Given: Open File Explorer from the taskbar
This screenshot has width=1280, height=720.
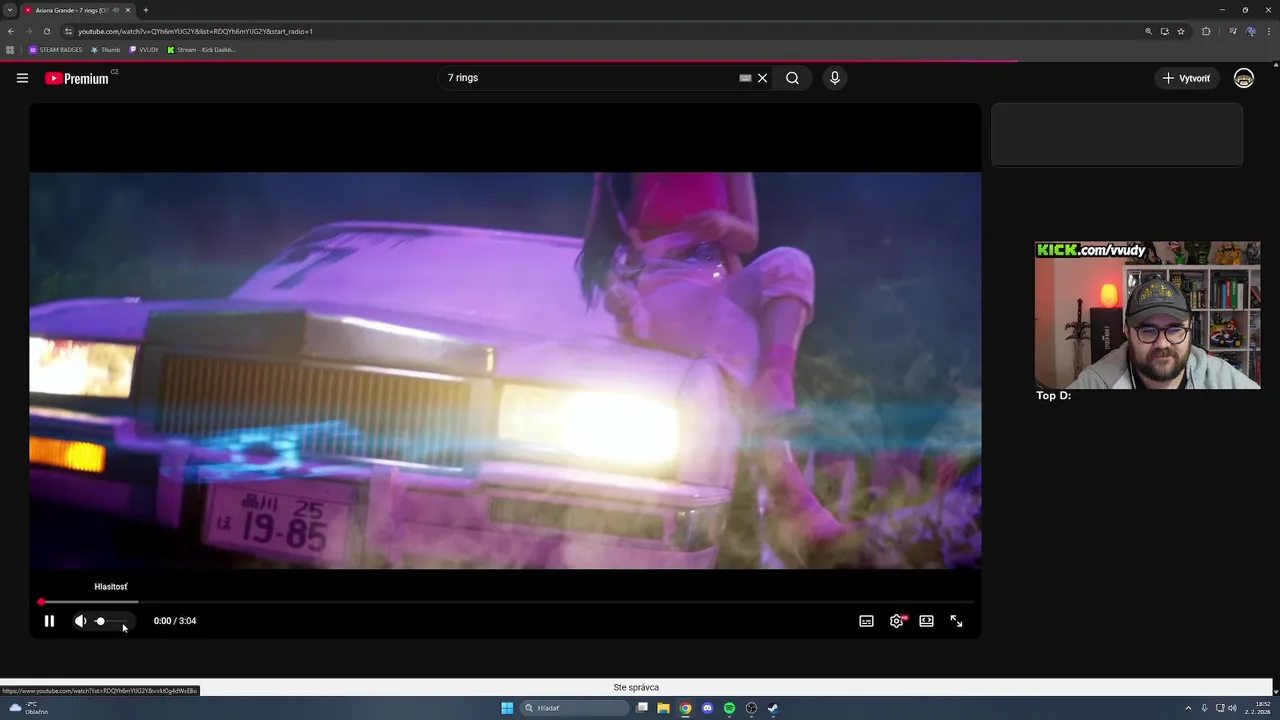Looking at the screenshot, I should [663, 708].
